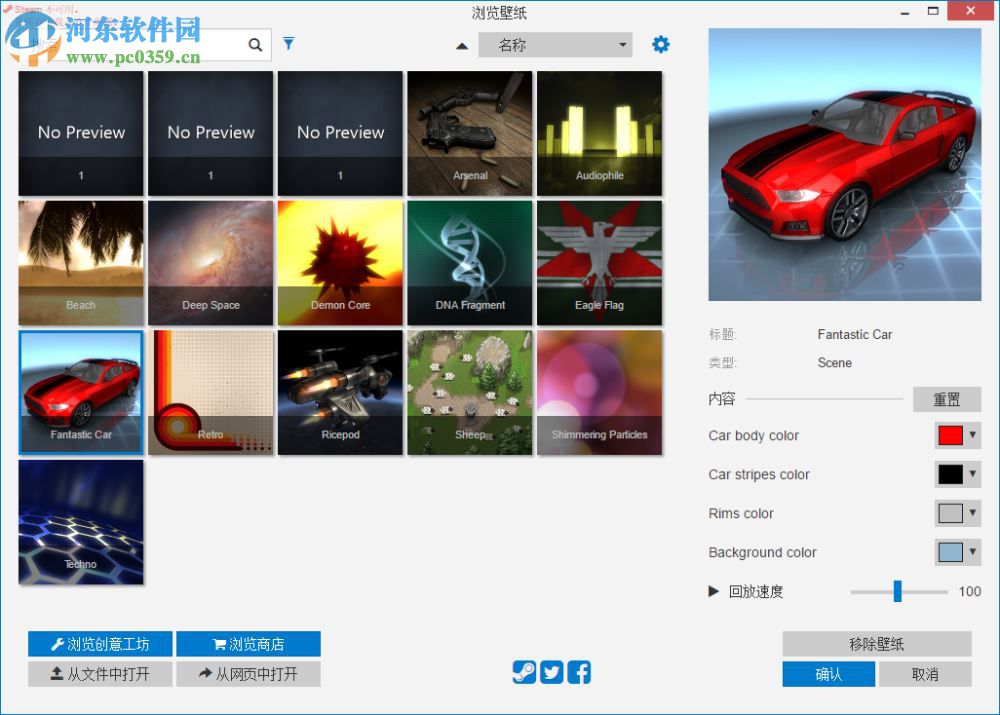
Task: Click the blue Background color swatch
Action: click(950, 552)
